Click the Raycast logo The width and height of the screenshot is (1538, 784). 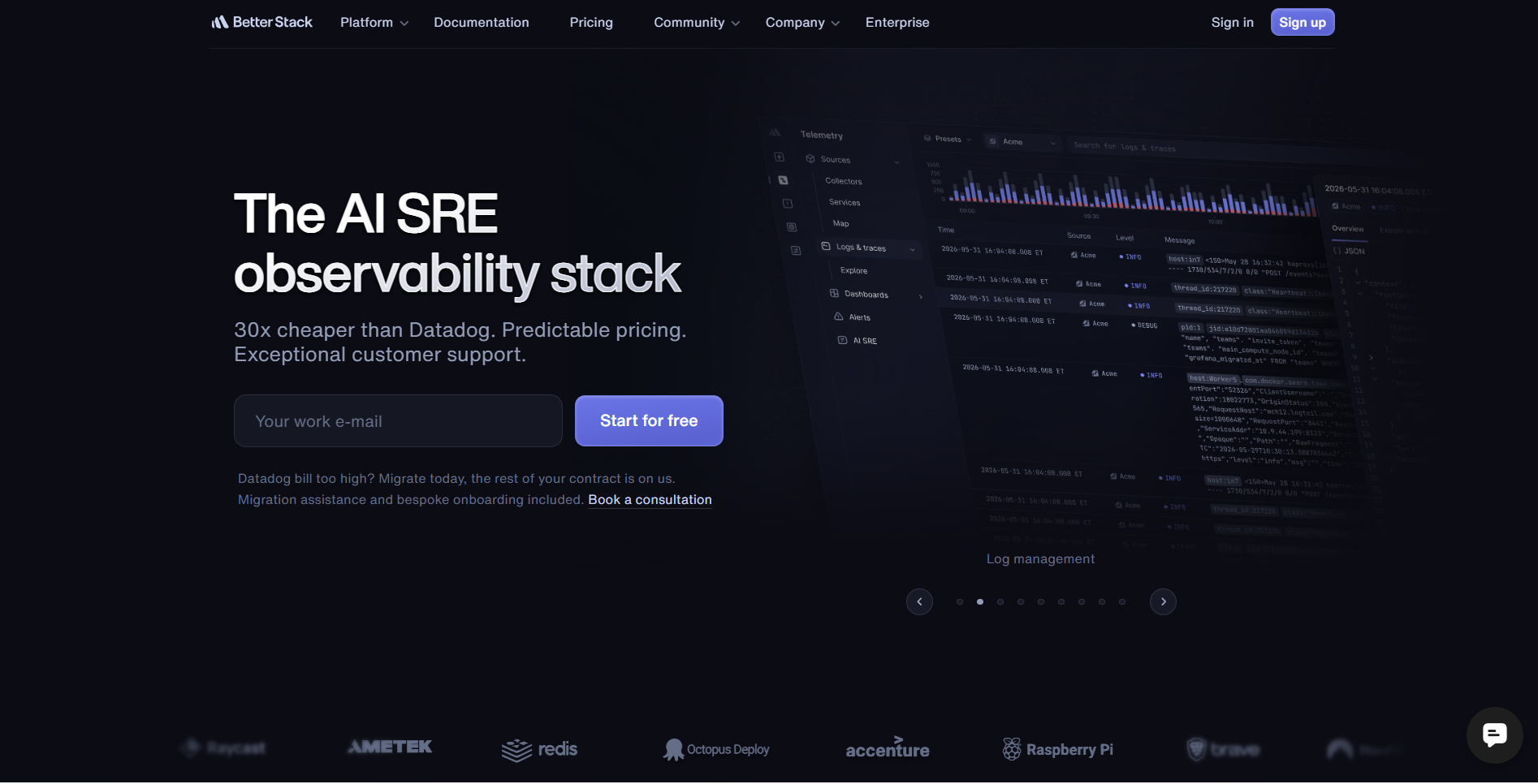(x=224, y=748)
